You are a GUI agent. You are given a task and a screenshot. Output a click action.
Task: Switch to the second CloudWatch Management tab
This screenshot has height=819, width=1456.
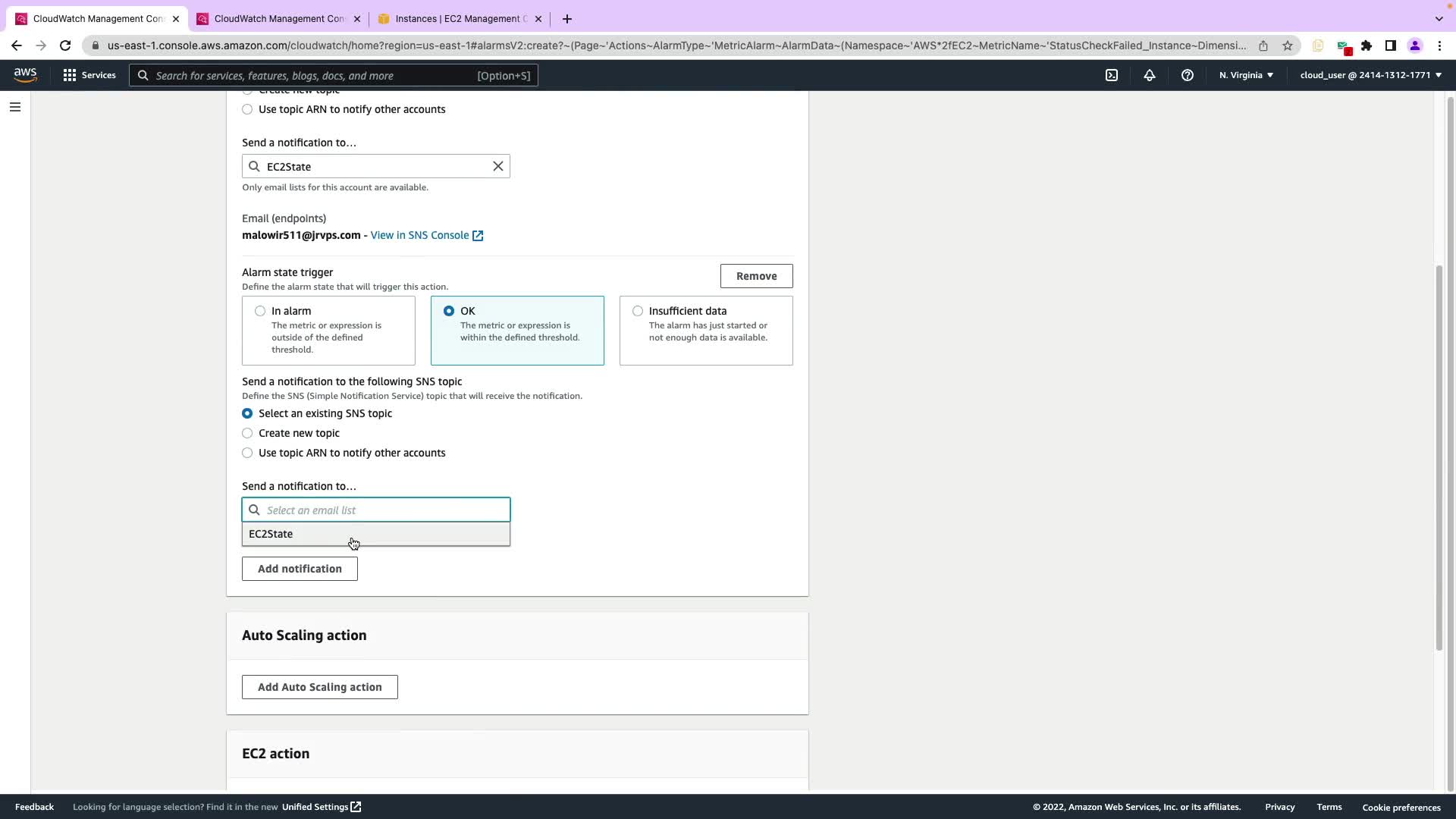pyautogui.click(x=278, y=18)
